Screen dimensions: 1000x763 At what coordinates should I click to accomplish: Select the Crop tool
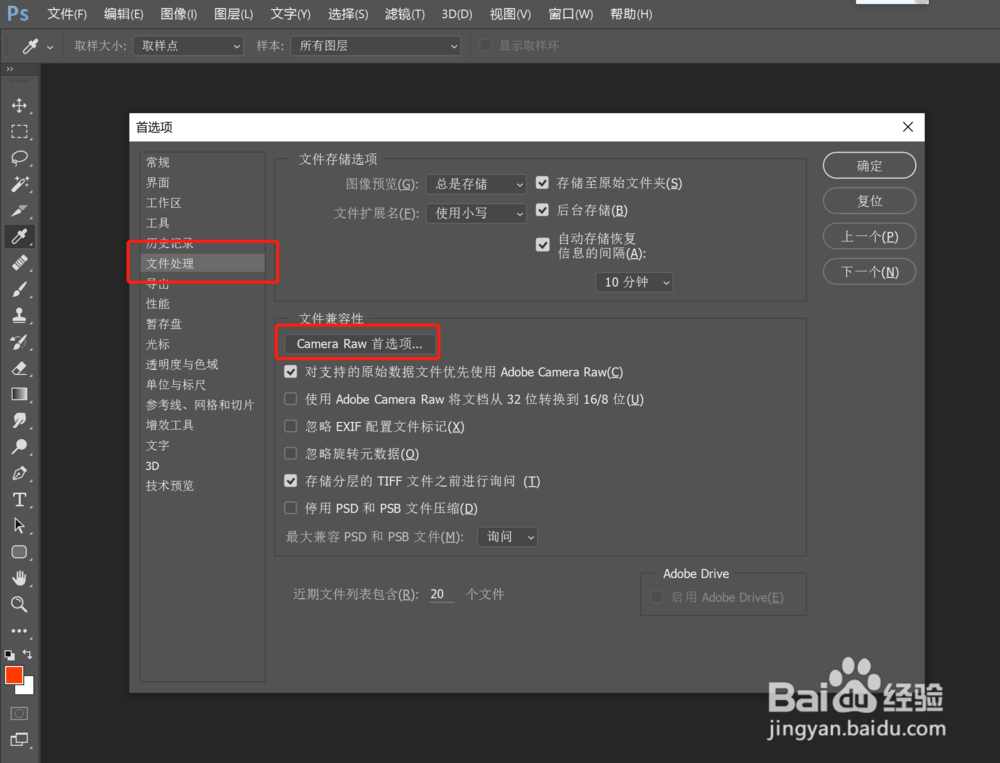click(x=19, y=210)
